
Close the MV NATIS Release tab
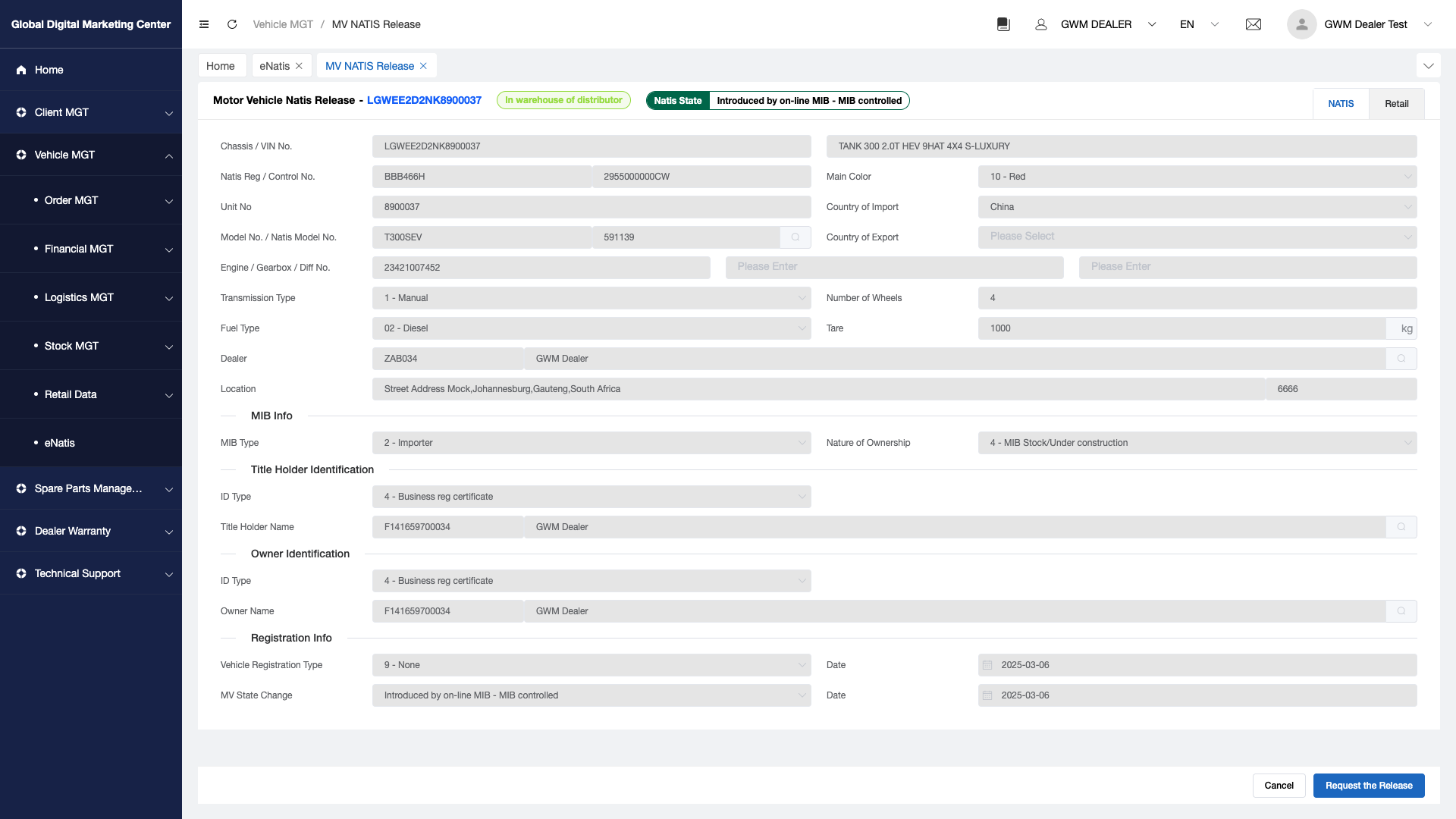point(423,66)
